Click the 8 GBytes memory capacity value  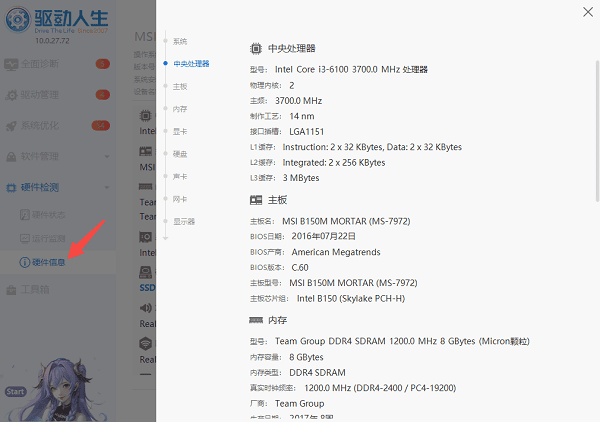tap(306, 357)
